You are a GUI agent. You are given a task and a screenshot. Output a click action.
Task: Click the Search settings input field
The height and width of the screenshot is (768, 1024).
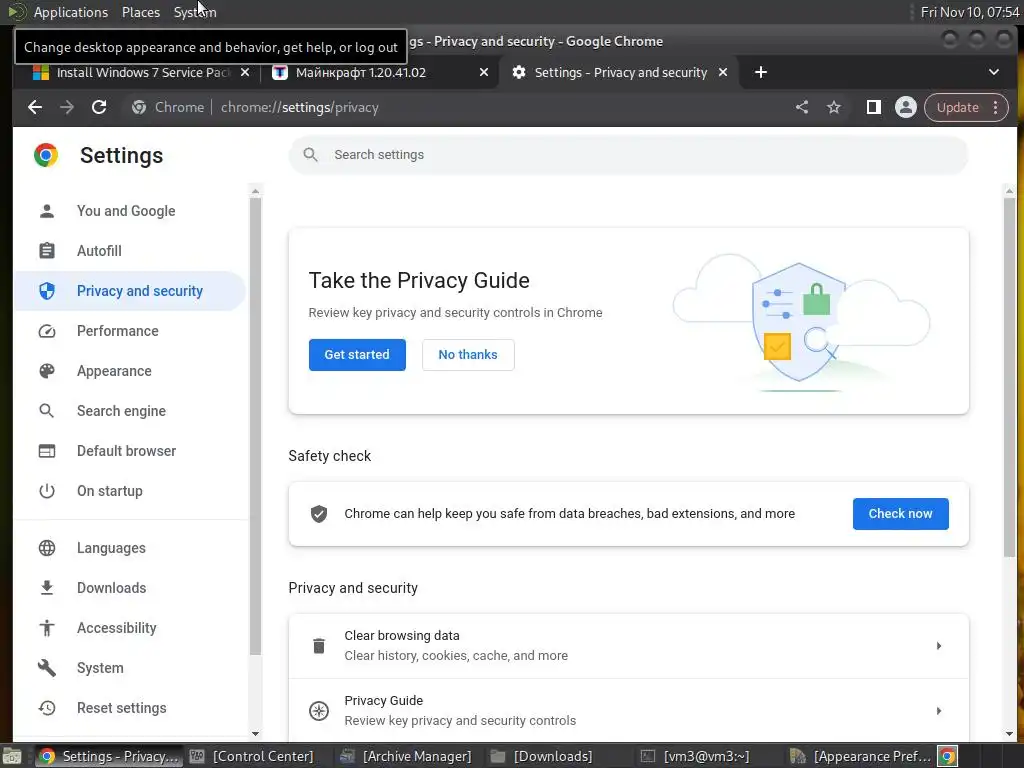point(628,155)
